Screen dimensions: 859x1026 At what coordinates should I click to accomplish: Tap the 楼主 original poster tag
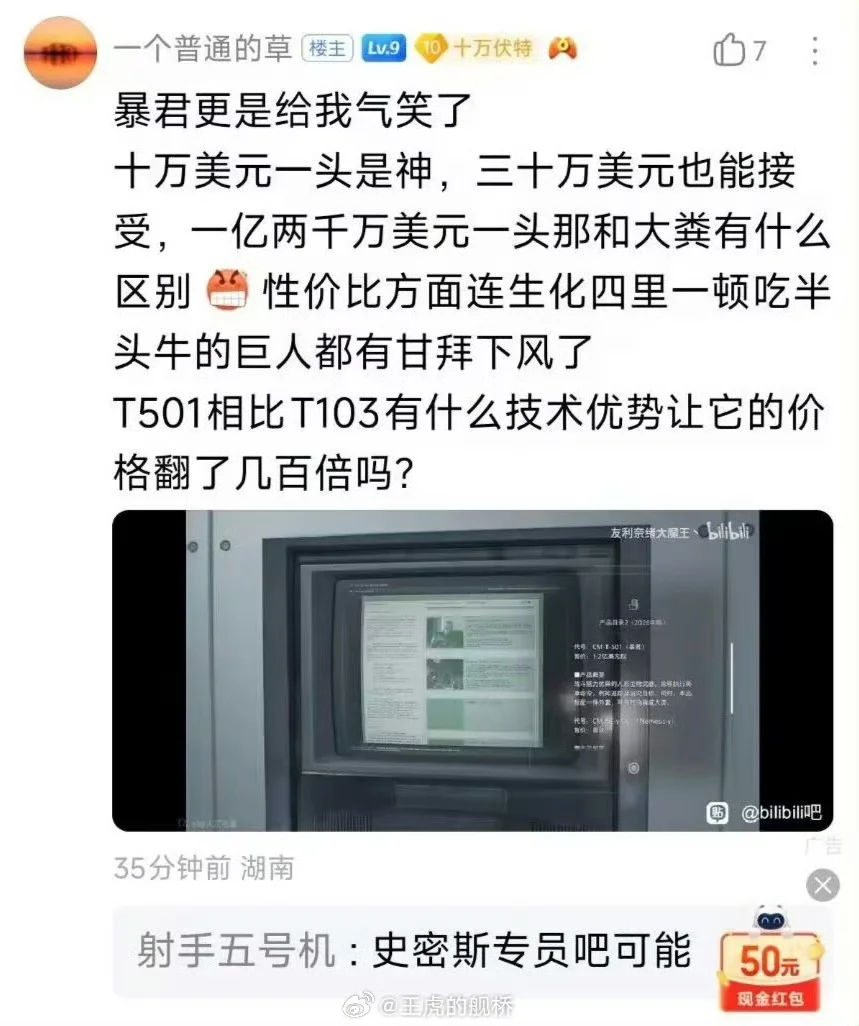click(x=327, y=48)
